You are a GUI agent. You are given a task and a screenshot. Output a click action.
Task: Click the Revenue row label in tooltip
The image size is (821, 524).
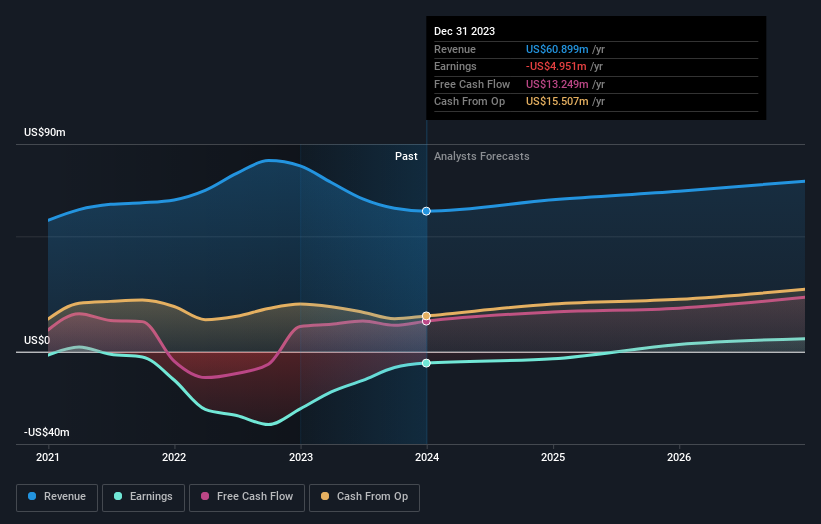click(455, 49)
